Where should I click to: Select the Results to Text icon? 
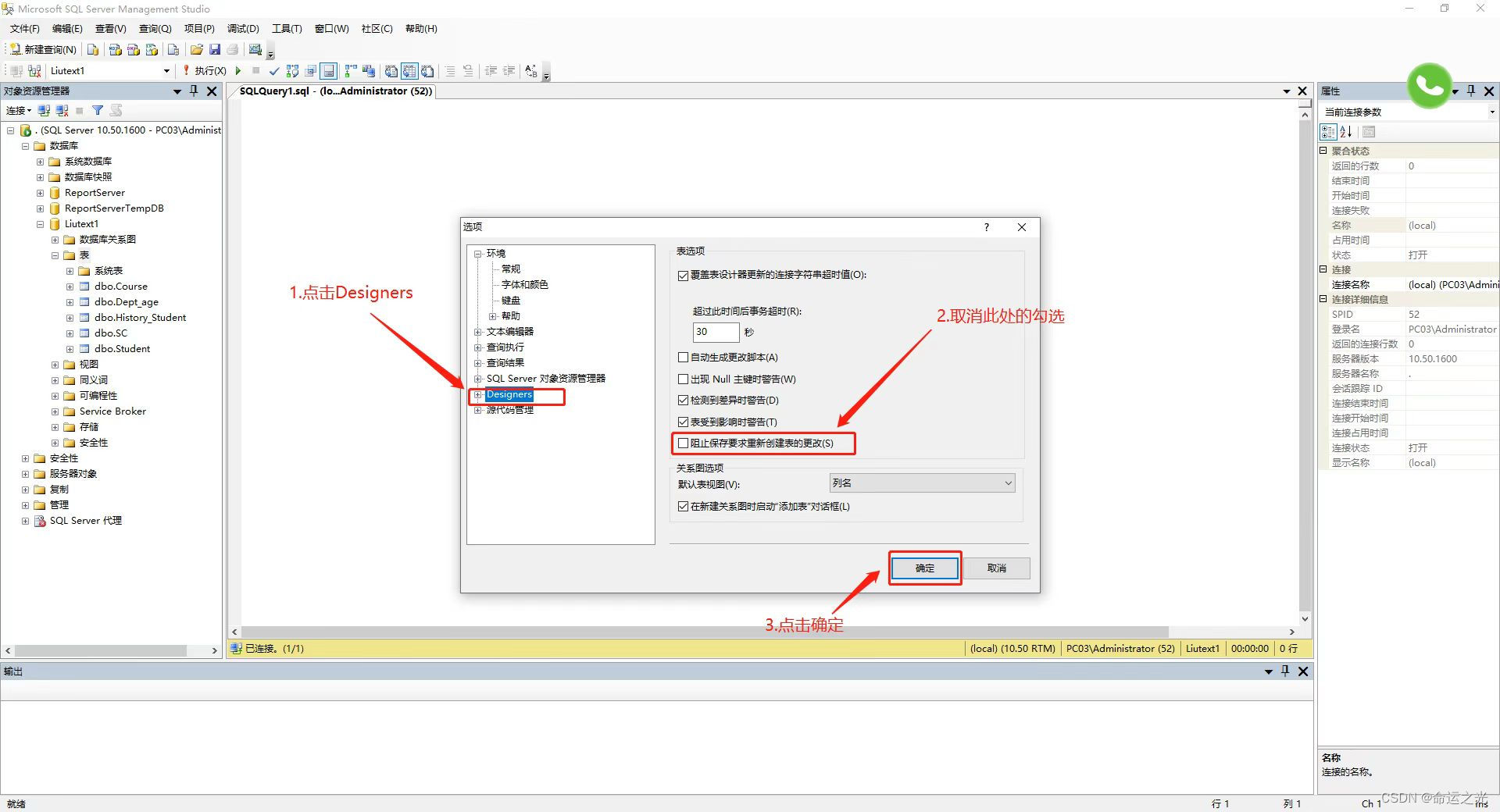tap(391, 71)
